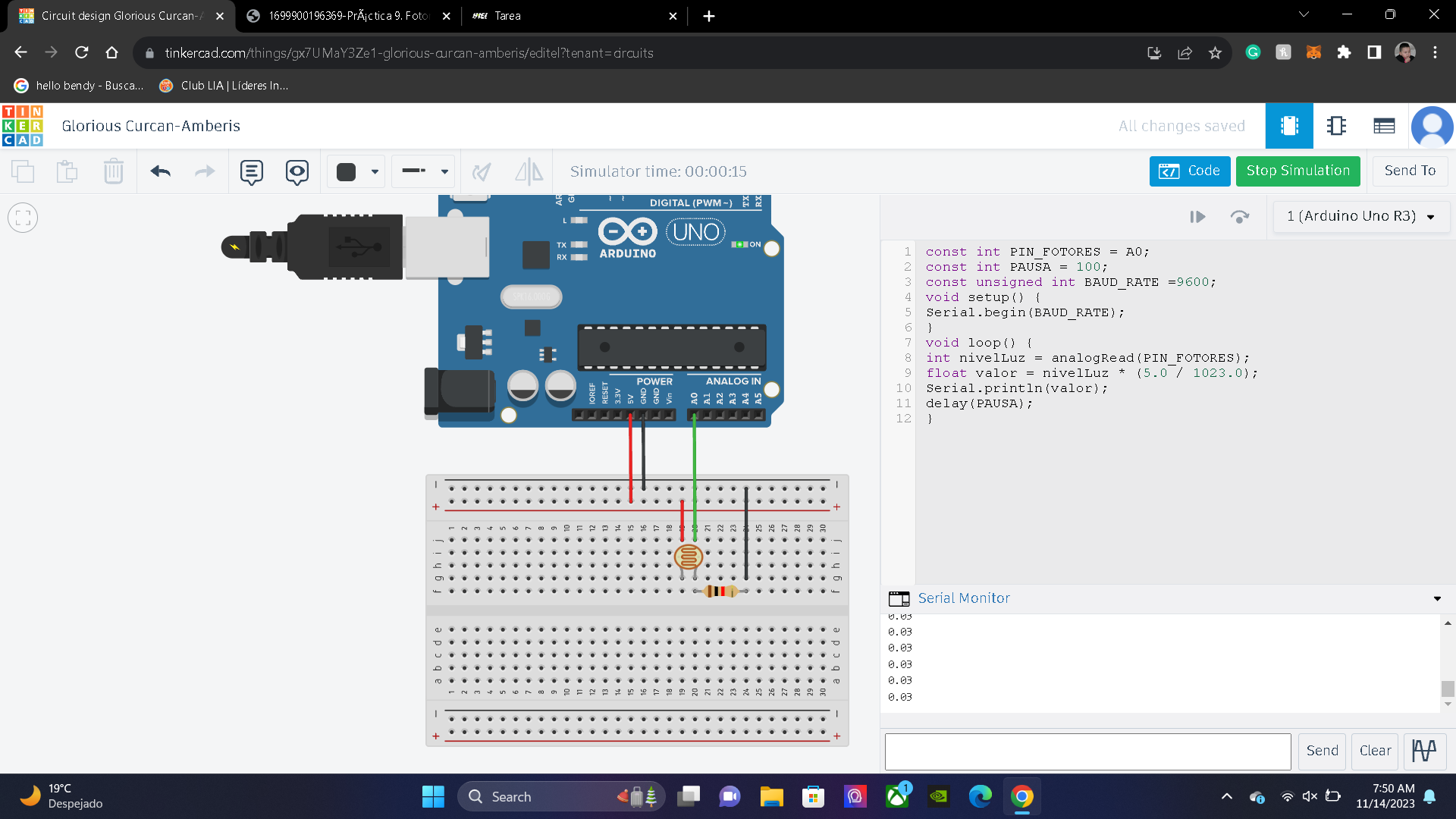The width and height of the screenshot is (1456, 819).
Task: Toggle the serial graph icon
Action: (x=1424, y=751)
